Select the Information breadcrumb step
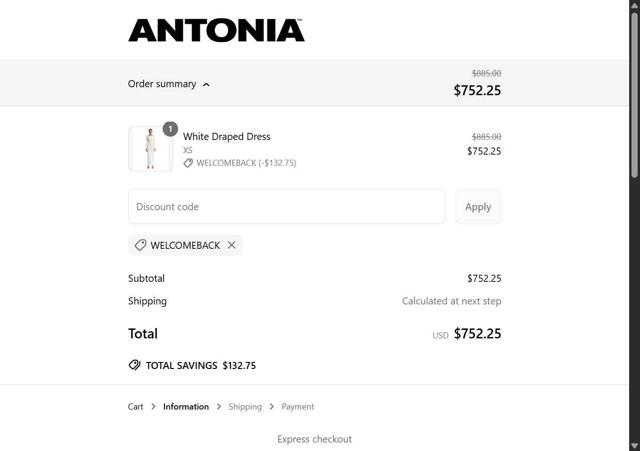640x451 pixels. (186, 407)
